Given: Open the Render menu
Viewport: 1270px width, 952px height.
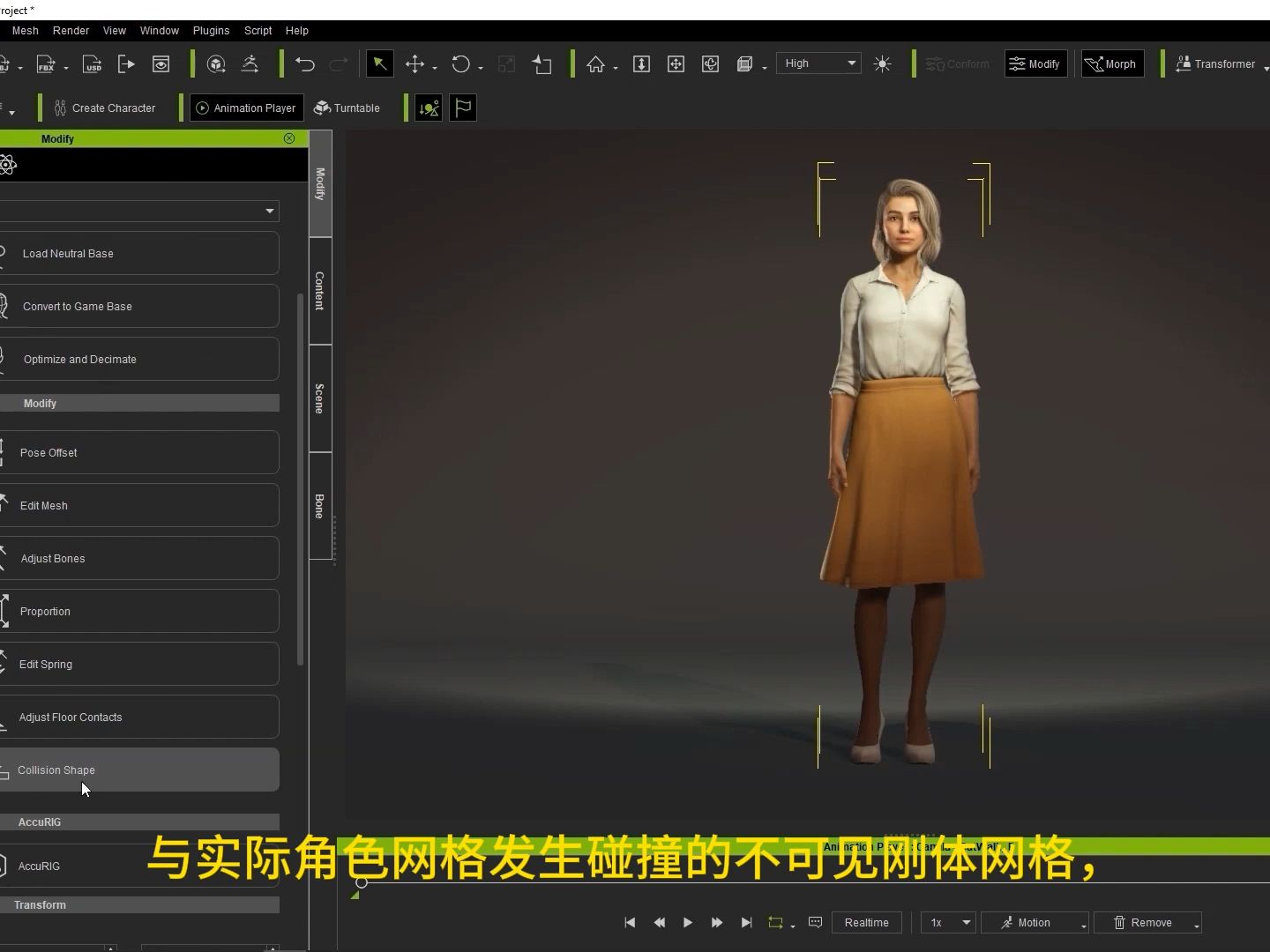Looking at the screenshot, I should (71, 30).
